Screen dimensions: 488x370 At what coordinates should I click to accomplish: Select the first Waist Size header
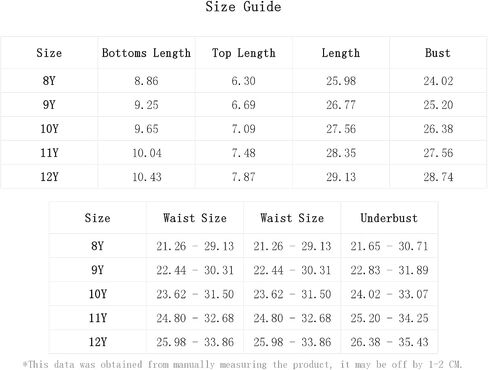click(x=195, y=218)
